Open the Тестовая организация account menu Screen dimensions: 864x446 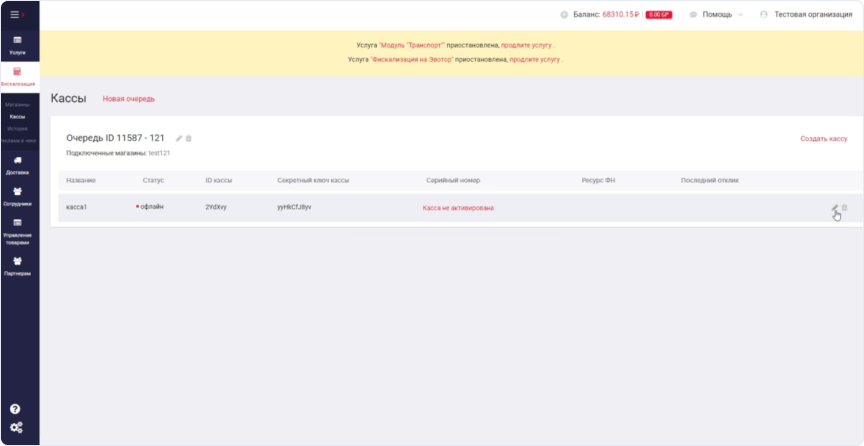[812, 15]
